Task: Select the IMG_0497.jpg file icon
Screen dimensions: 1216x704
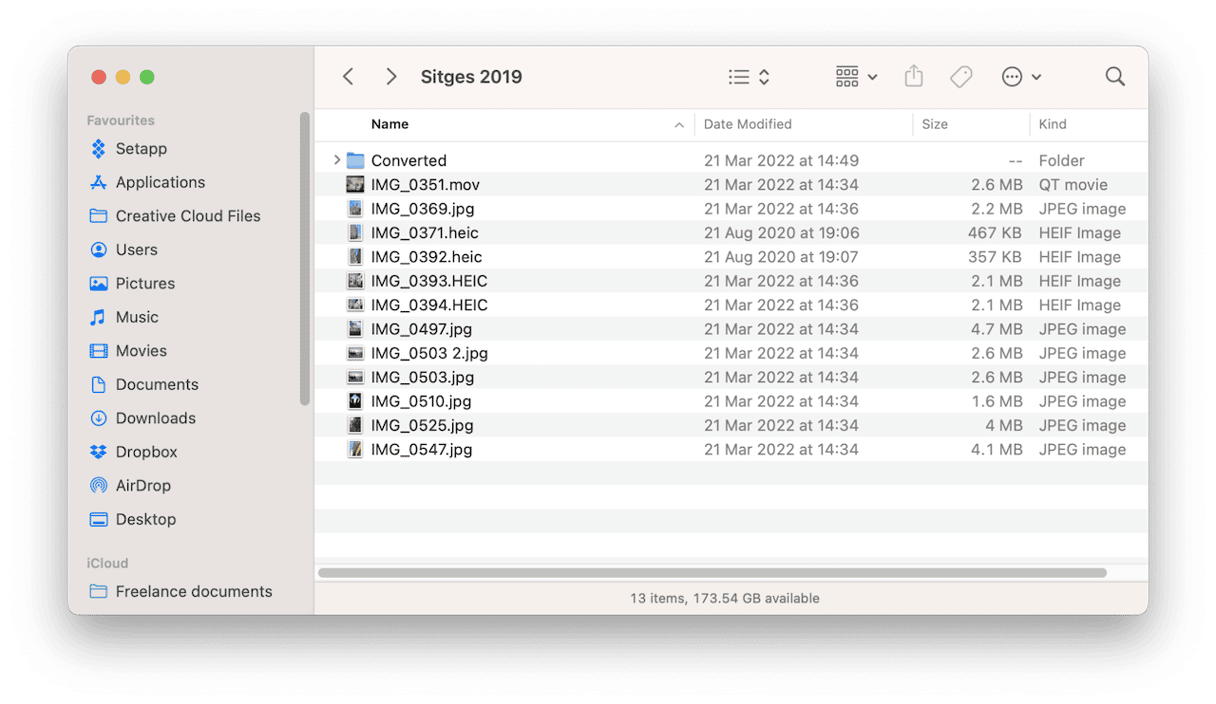Action: click(355, 328)
